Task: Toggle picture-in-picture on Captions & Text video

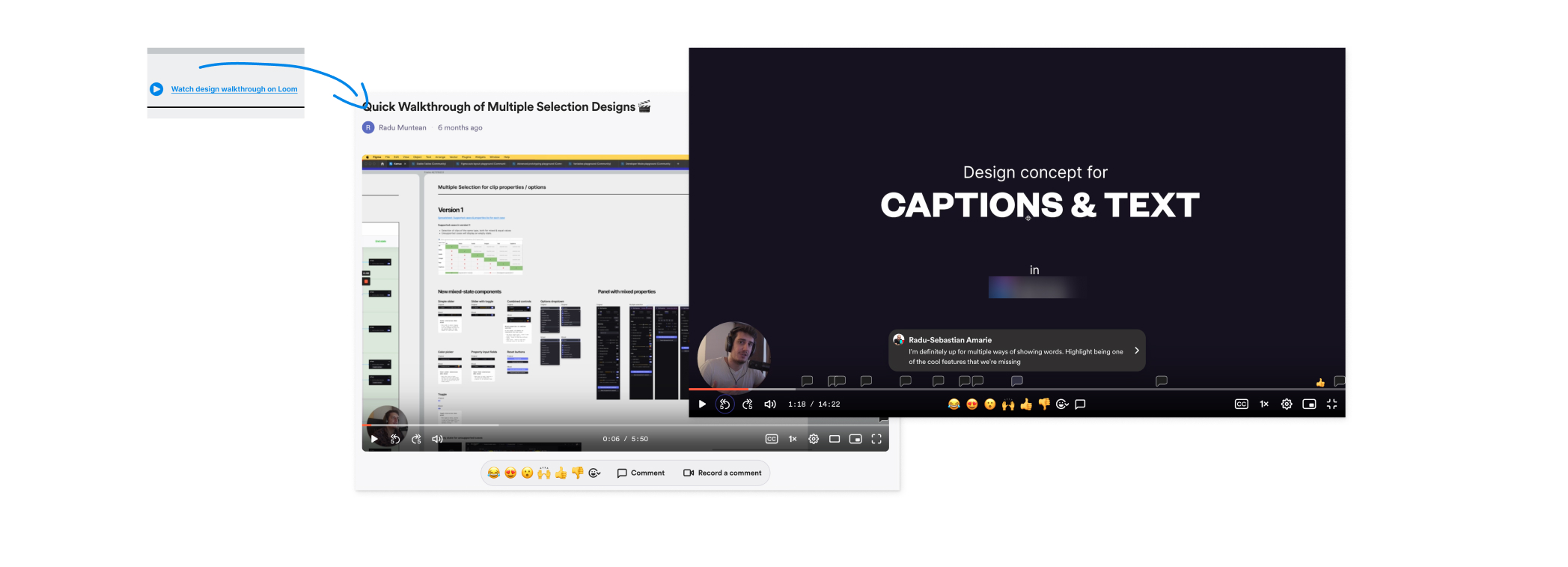Action: click(x=1309, y=404)
